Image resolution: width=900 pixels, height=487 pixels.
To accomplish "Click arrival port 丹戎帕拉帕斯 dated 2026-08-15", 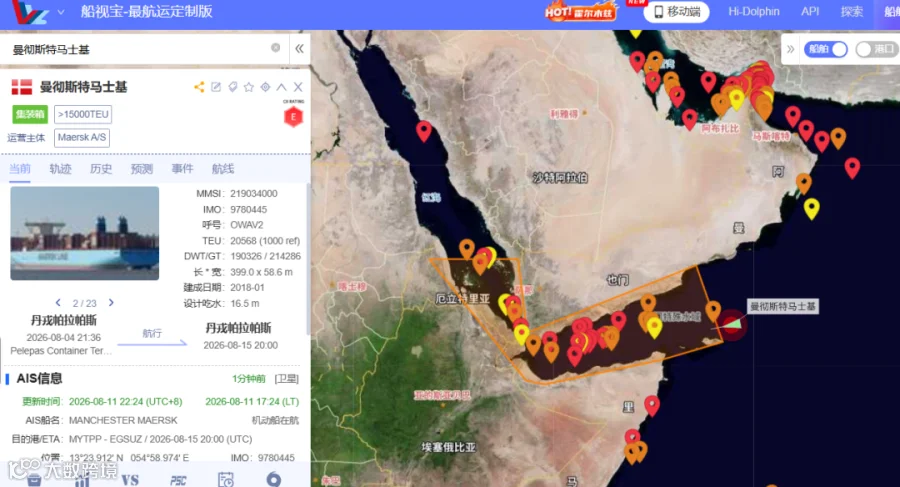I will [x=238, y=328].
